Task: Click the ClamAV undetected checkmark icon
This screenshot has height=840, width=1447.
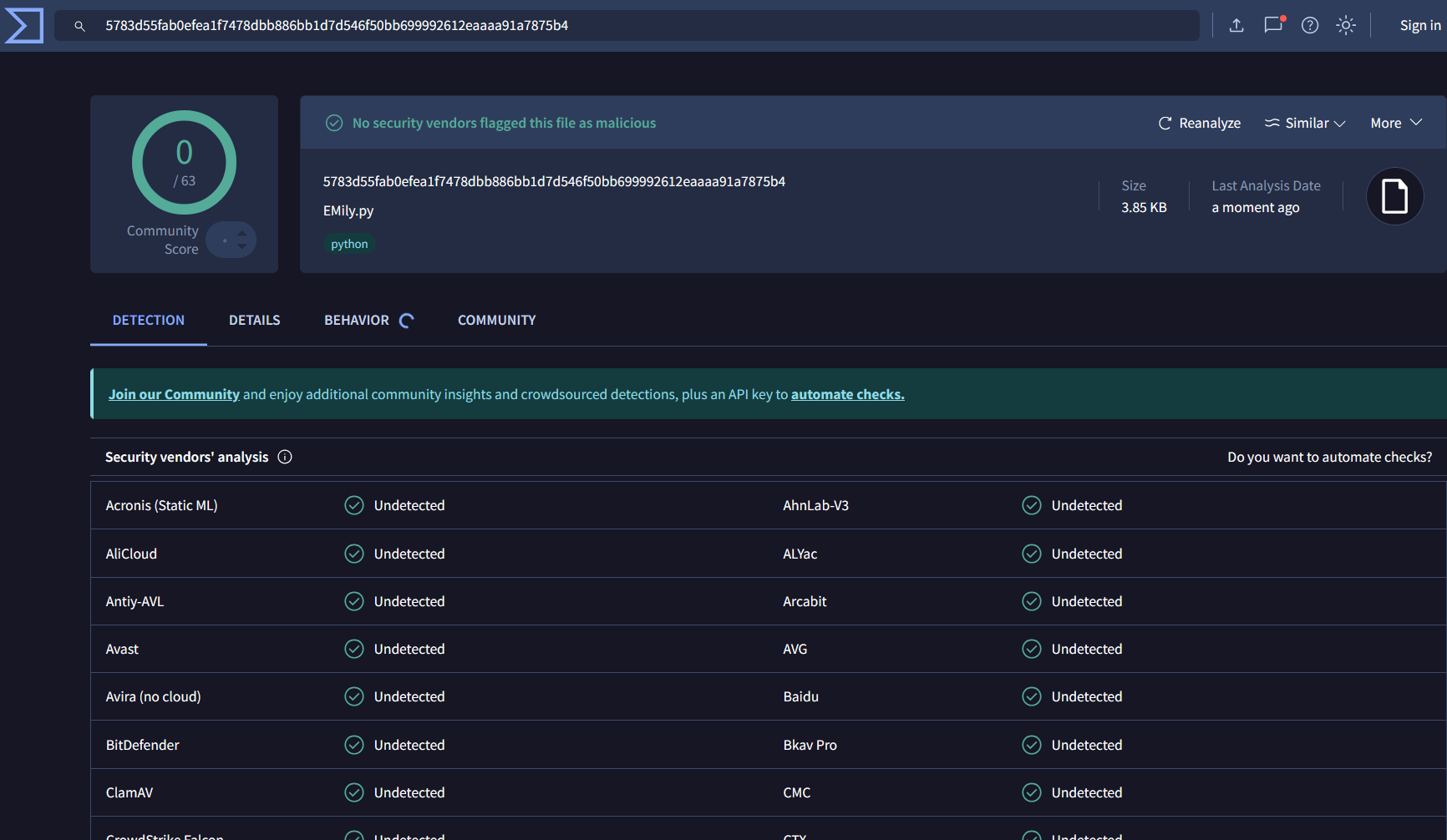Action: (354, 792)
